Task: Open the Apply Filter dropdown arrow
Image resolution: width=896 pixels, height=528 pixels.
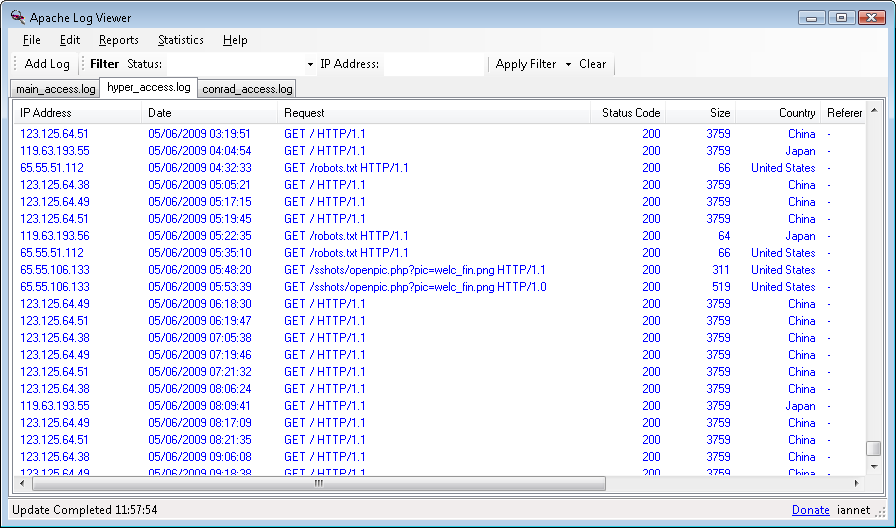Action: coord(568,65)
